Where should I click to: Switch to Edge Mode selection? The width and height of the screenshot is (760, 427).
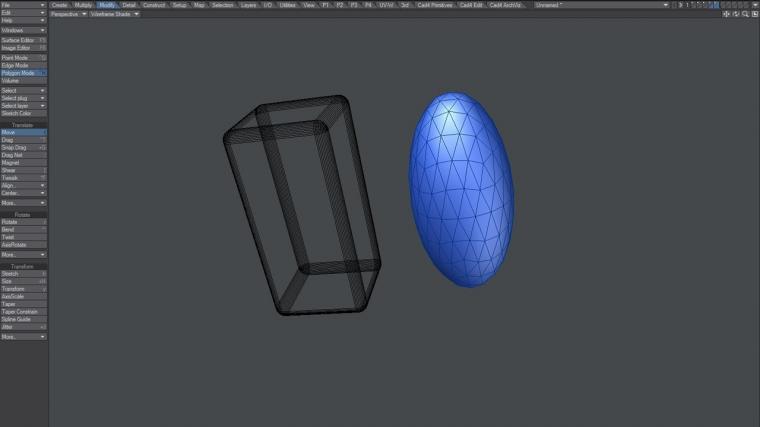point(23,65)
